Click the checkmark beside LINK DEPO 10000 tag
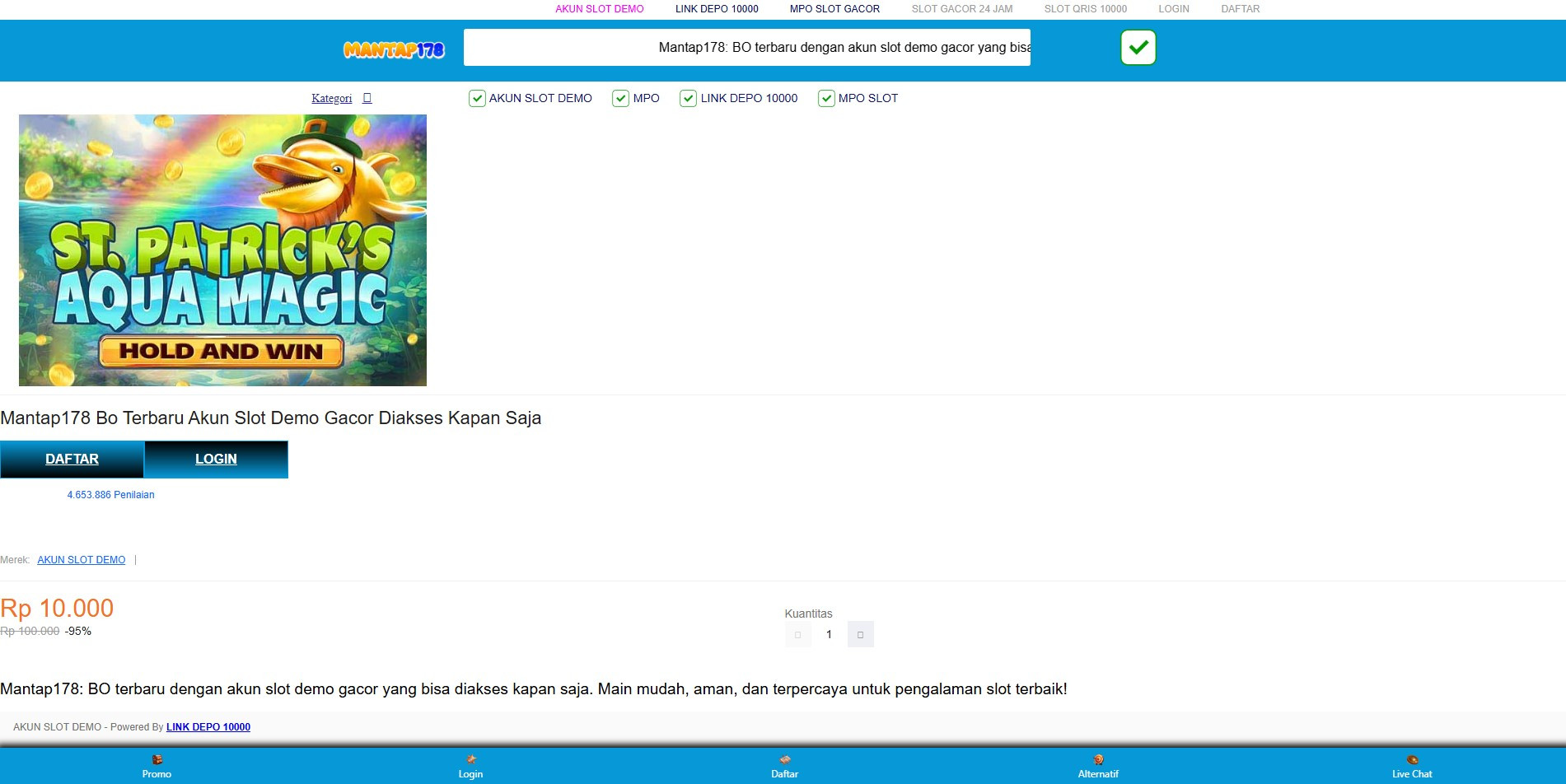This screenshot has width=1566, height=784. 688,99
